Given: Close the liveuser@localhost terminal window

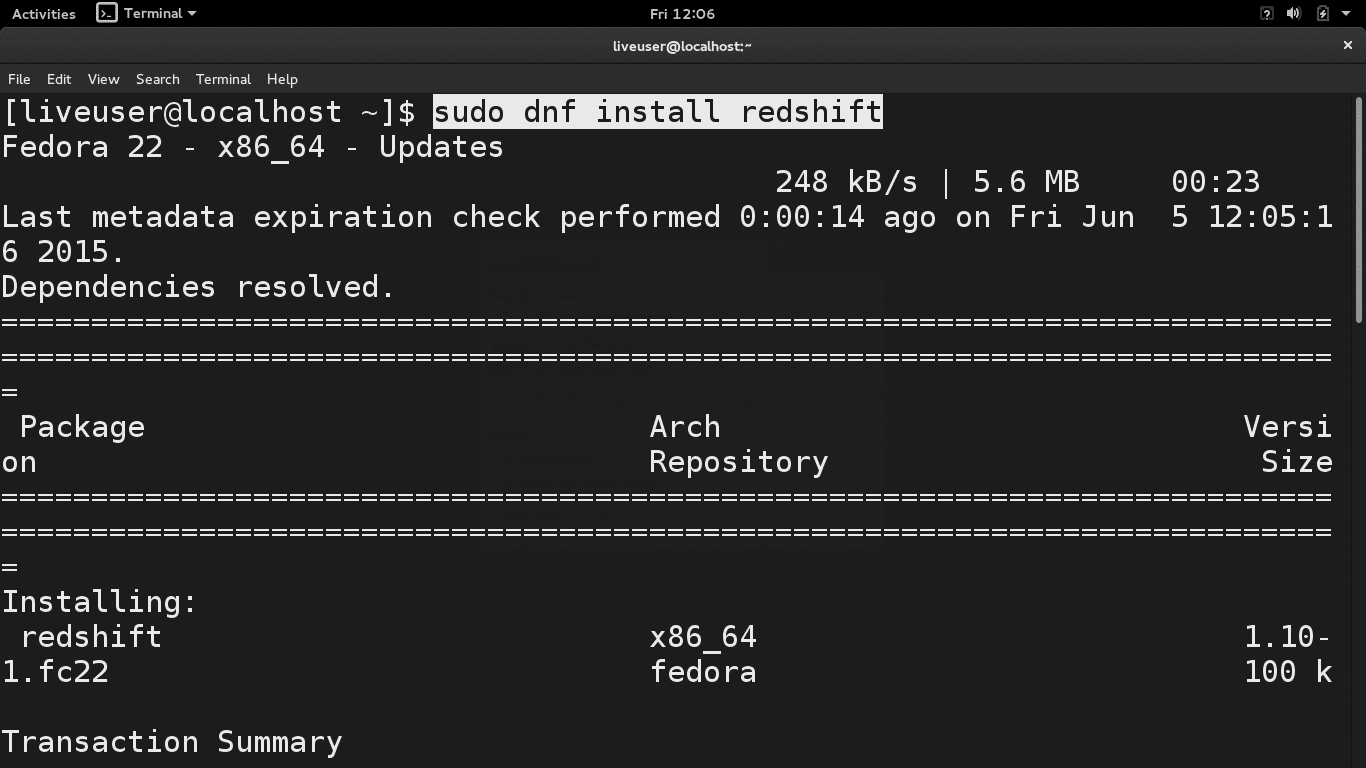Looking at the screenshot, I should [x=1347, y=45].
